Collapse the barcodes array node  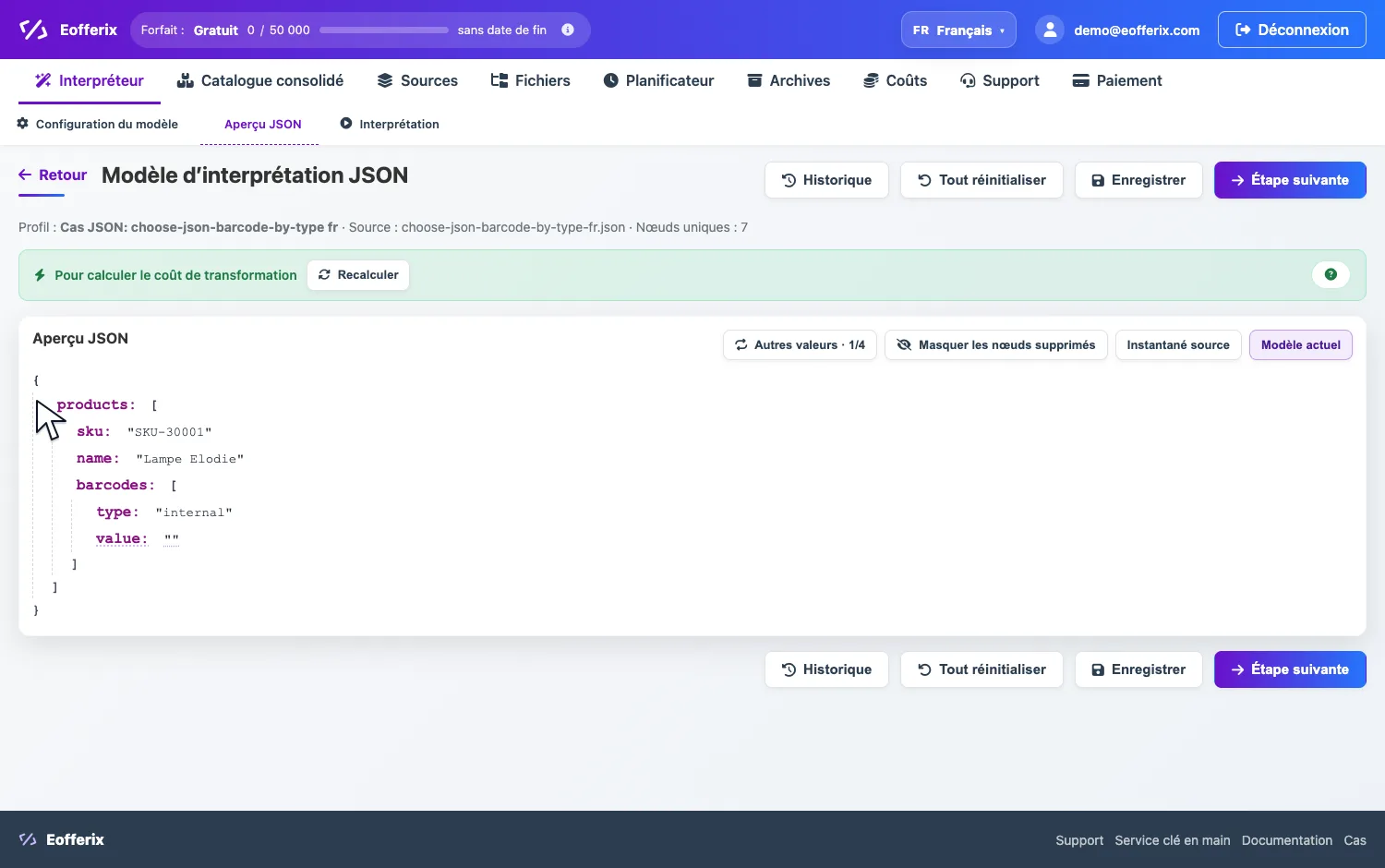[x=115, y=485]
